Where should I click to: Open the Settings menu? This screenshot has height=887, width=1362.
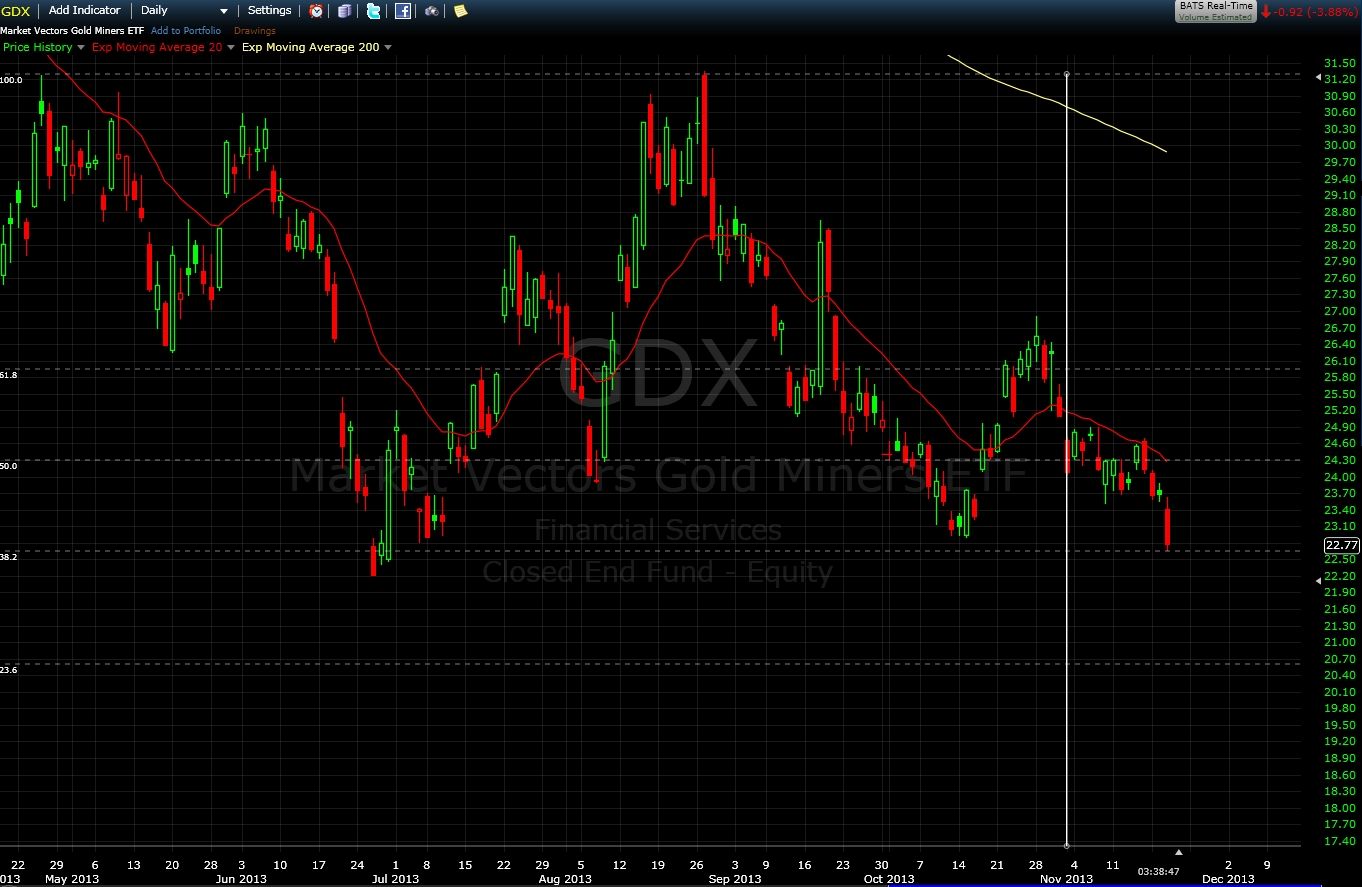tap(269, 10)
